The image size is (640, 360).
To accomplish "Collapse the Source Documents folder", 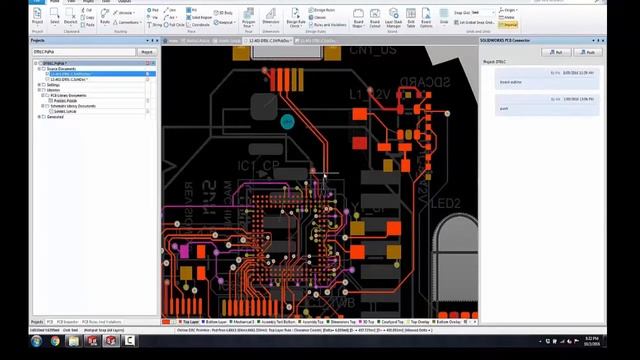I will coord(40,69).
